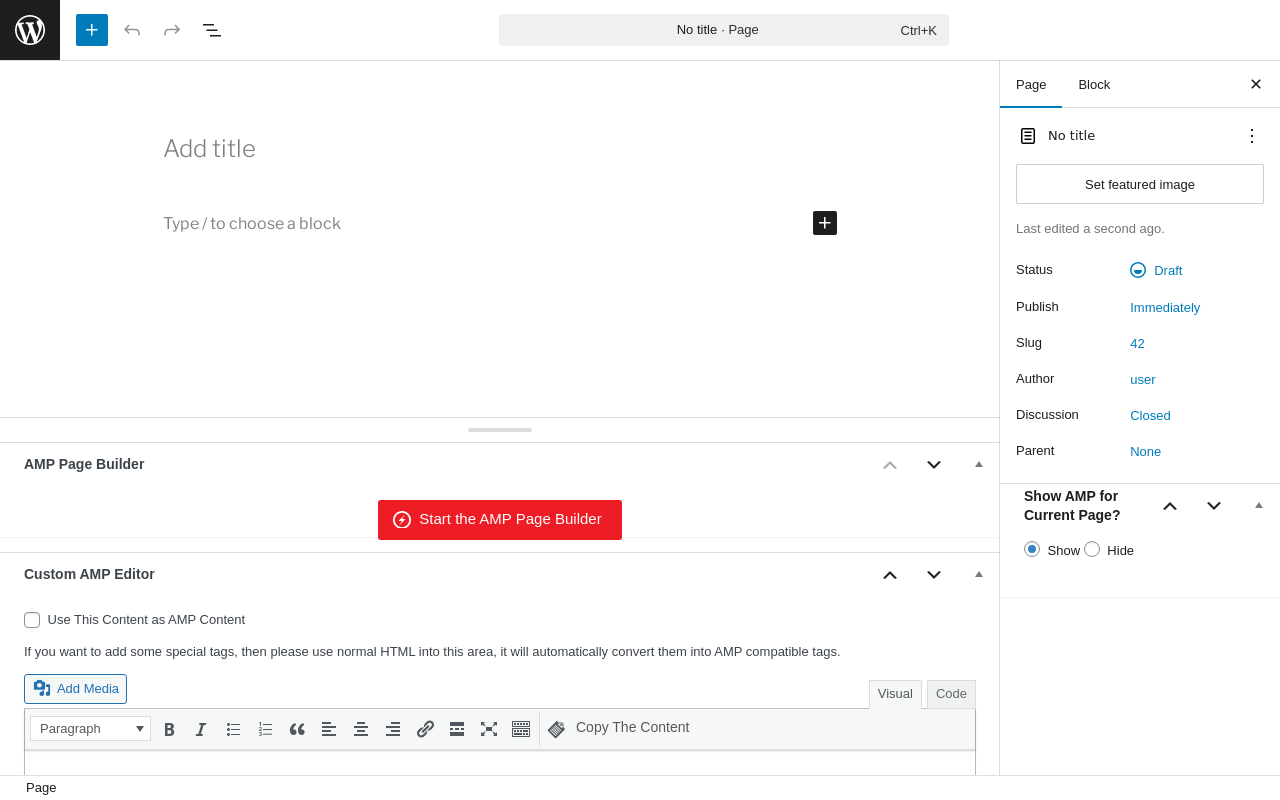Open the Paragraph format dropdown
The height and width of the screenshot is (800, 1280).
point(90,728)
